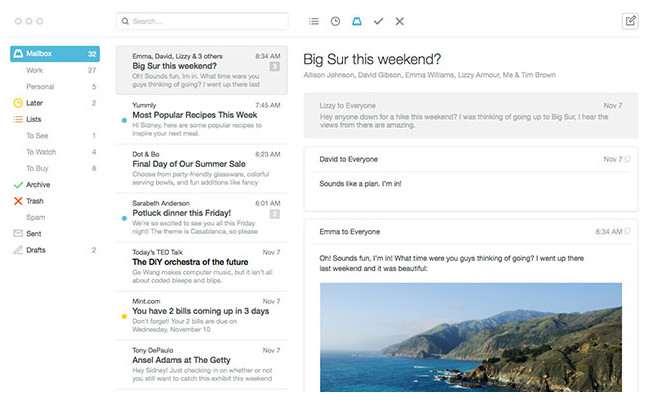The width and height of the screenshot is (646, 408).
Task: Toggle unread dot on Yummly email
Action: coord(124,120)
